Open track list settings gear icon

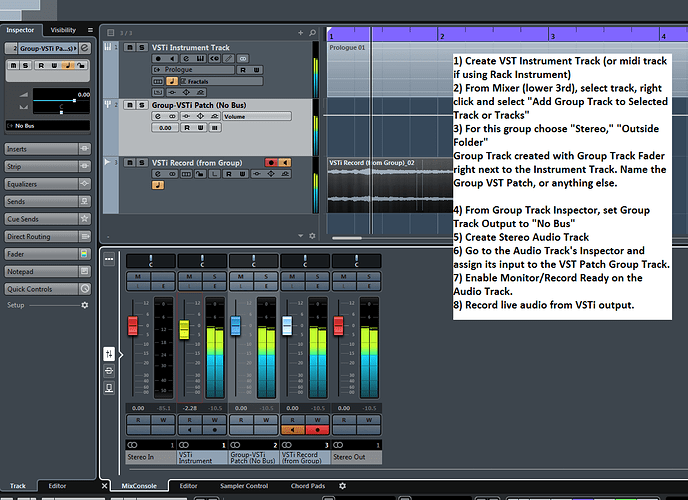click(312, 236)
